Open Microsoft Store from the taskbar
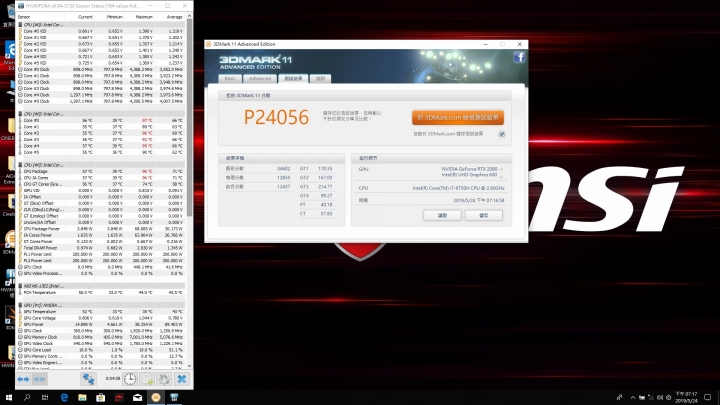Screen dimensions: 720x405 click(x=101, y=398)
